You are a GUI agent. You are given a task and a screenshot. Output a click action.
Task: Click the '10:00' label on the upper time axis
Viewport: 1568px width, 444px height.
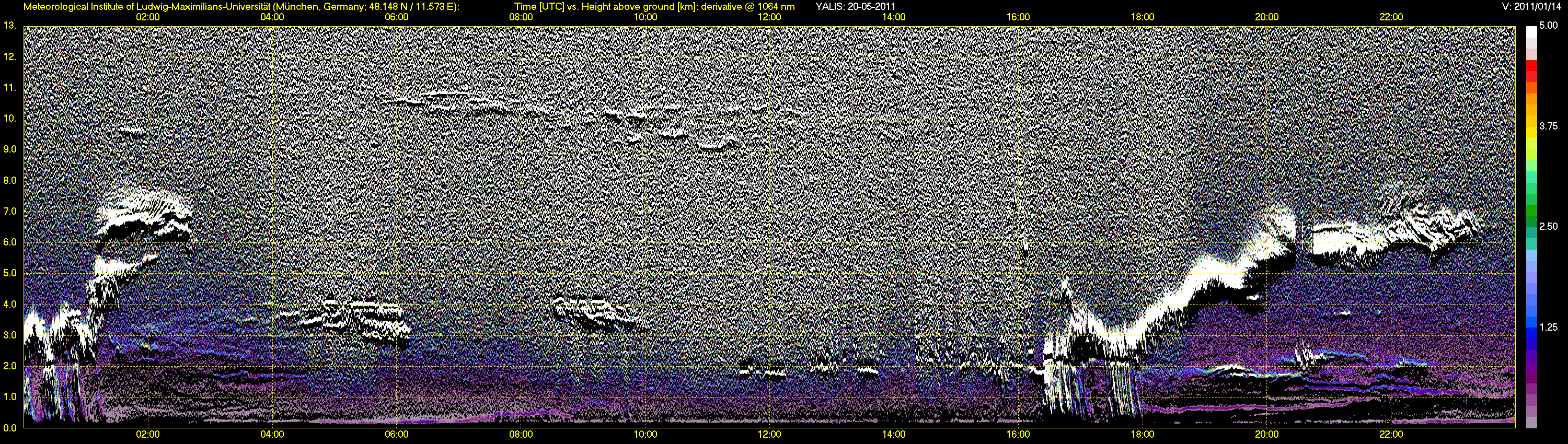645,17
